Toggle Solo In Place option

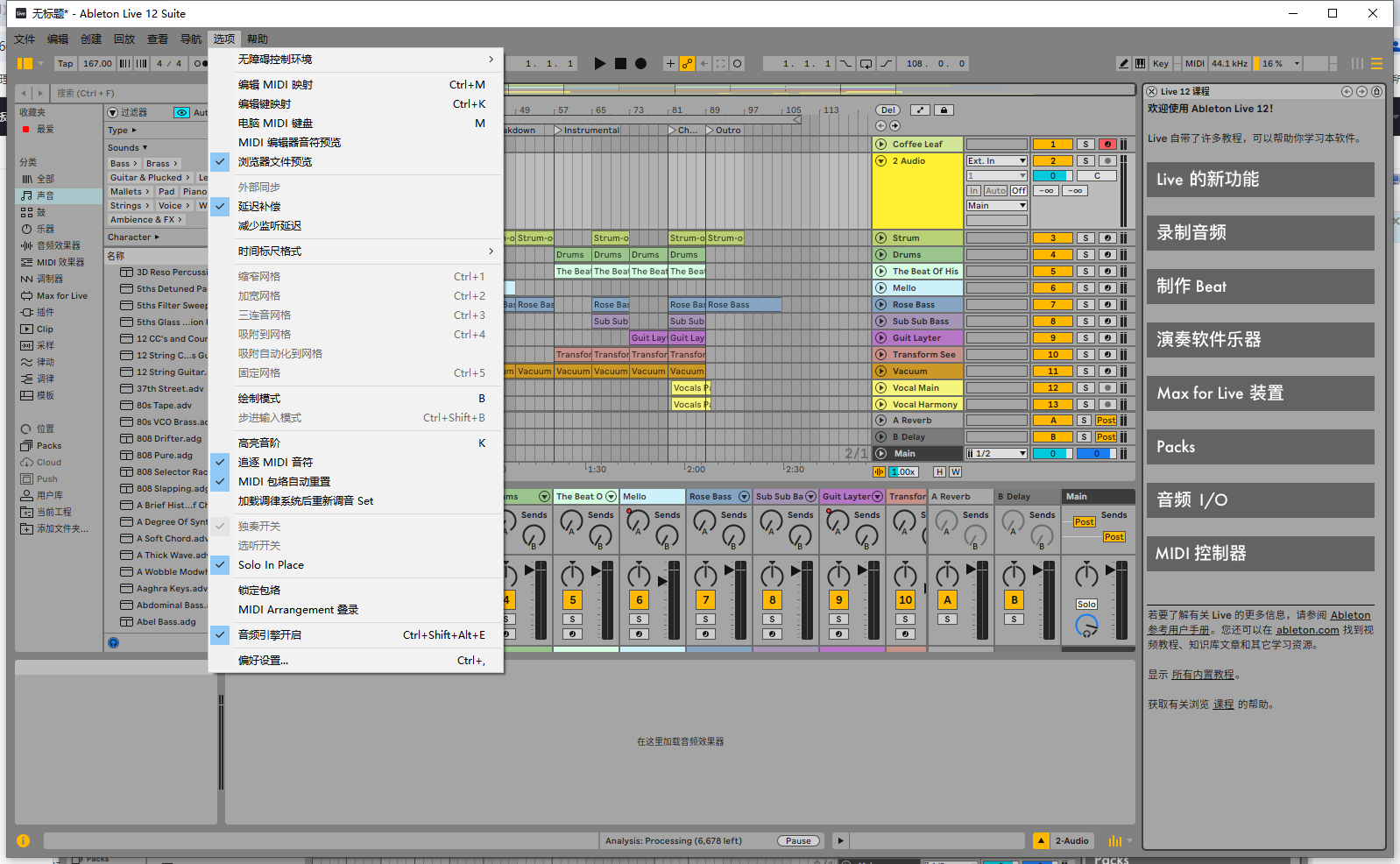[x=271, y=565]
